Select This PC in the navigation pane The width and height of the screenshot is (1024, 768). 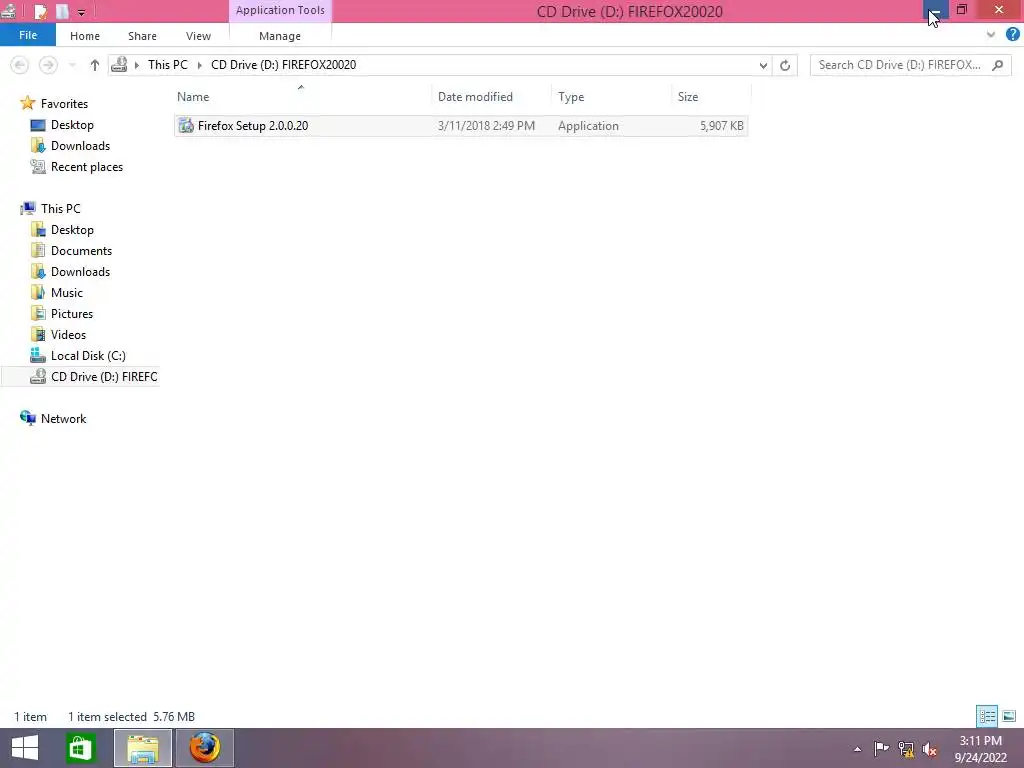pyautogui.click(x=60, y=208)
